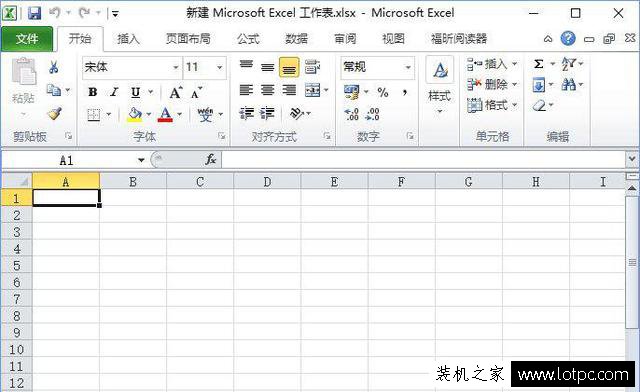
Task: Click the cell borders icon
Action: point(94,115)
